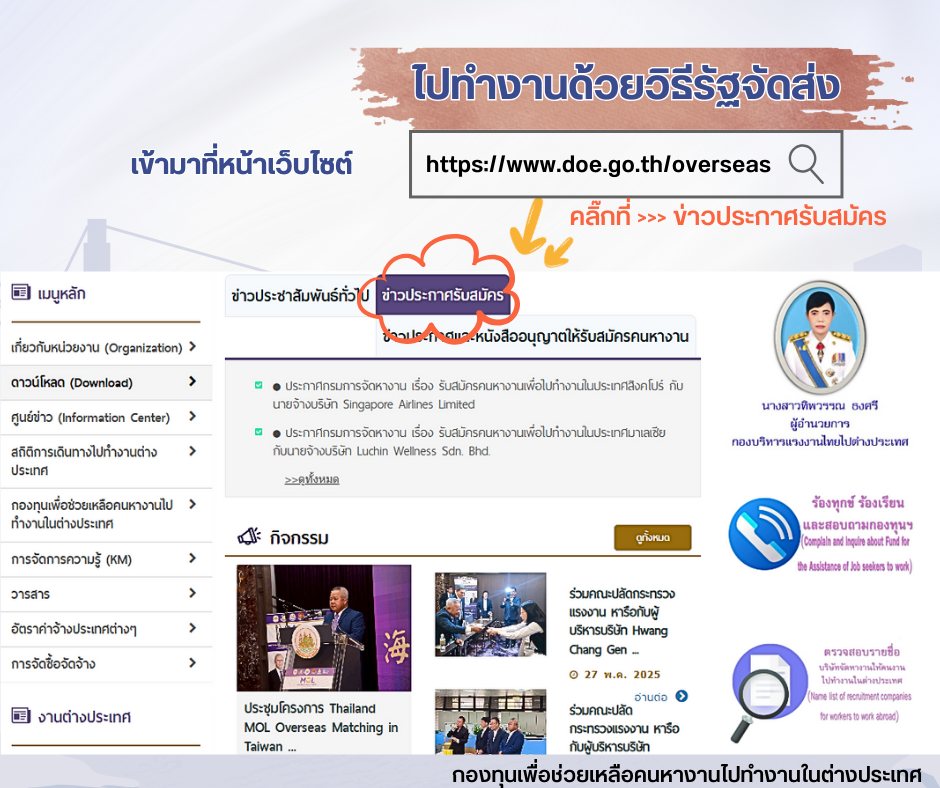Open the >>ดูทั้งหมด link under announcements

coord(311,480)
